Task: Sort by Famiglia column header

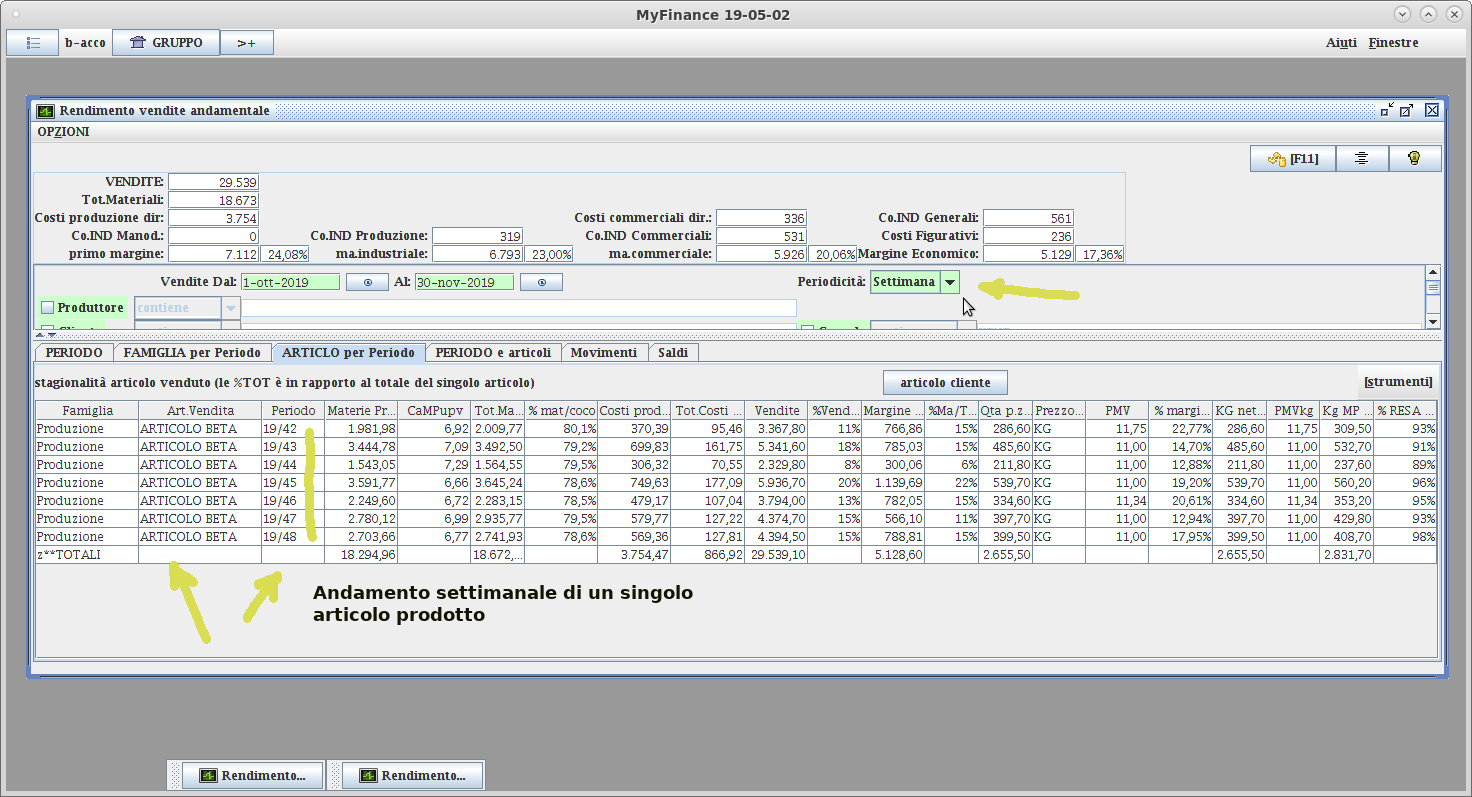Action: click(87, 411)
